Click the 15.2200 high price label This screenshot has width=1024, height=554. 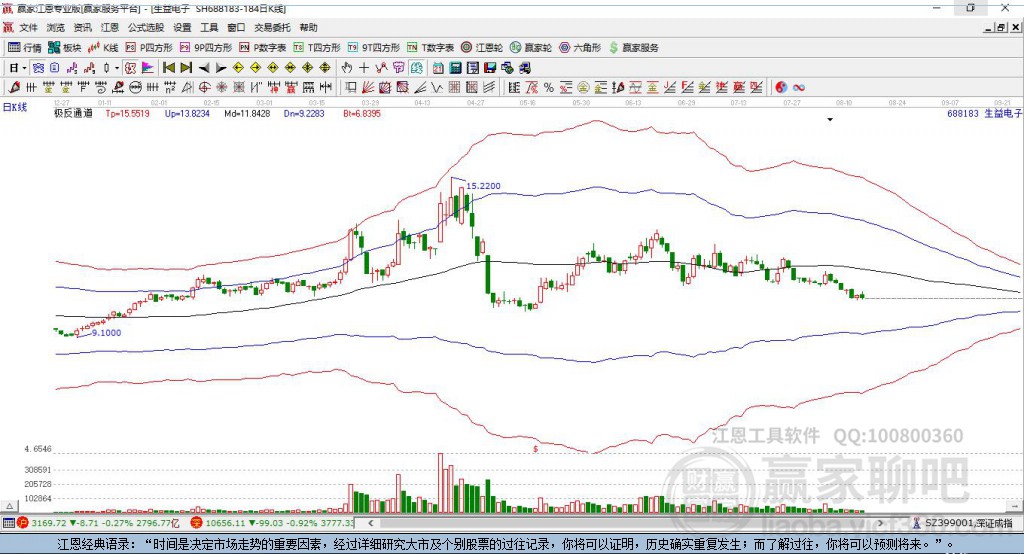[483, 186]
